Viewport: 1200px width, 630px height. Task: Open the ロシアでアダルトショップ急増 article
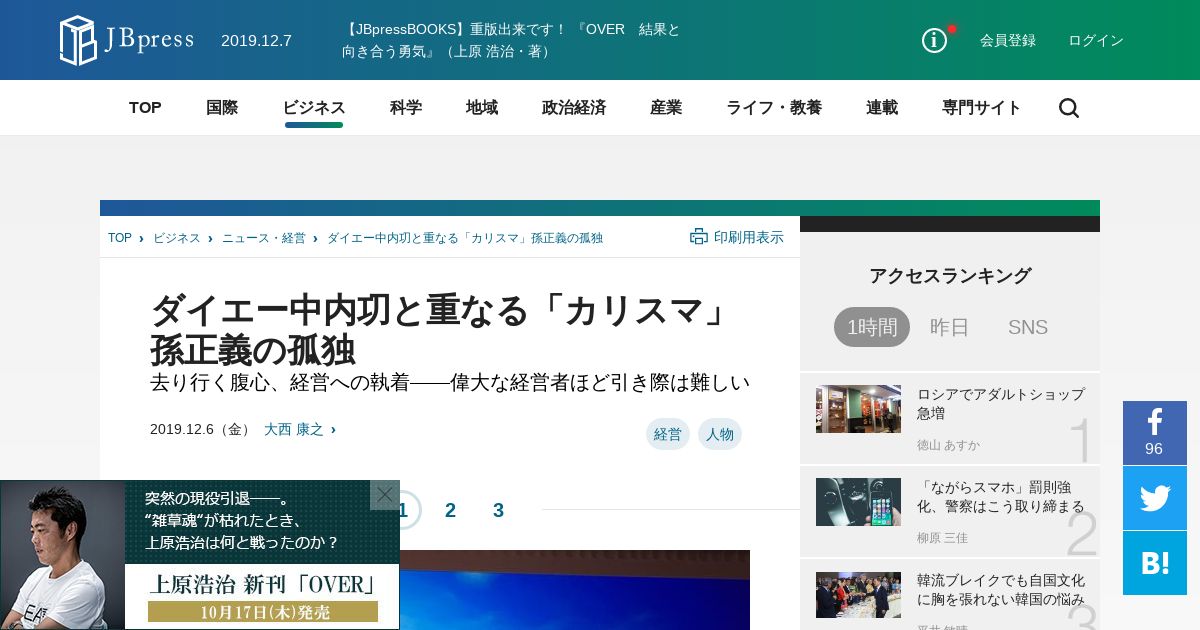click(1001, 404)
